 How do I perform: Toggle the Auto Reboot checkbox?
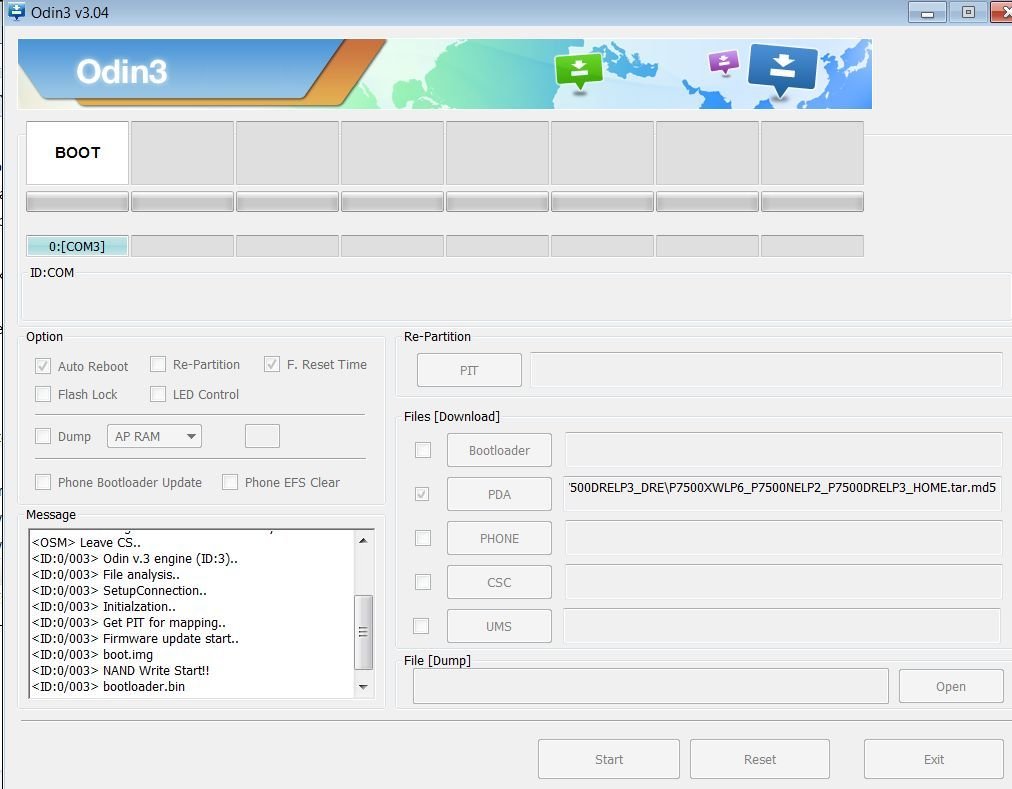tap(43, 366)
